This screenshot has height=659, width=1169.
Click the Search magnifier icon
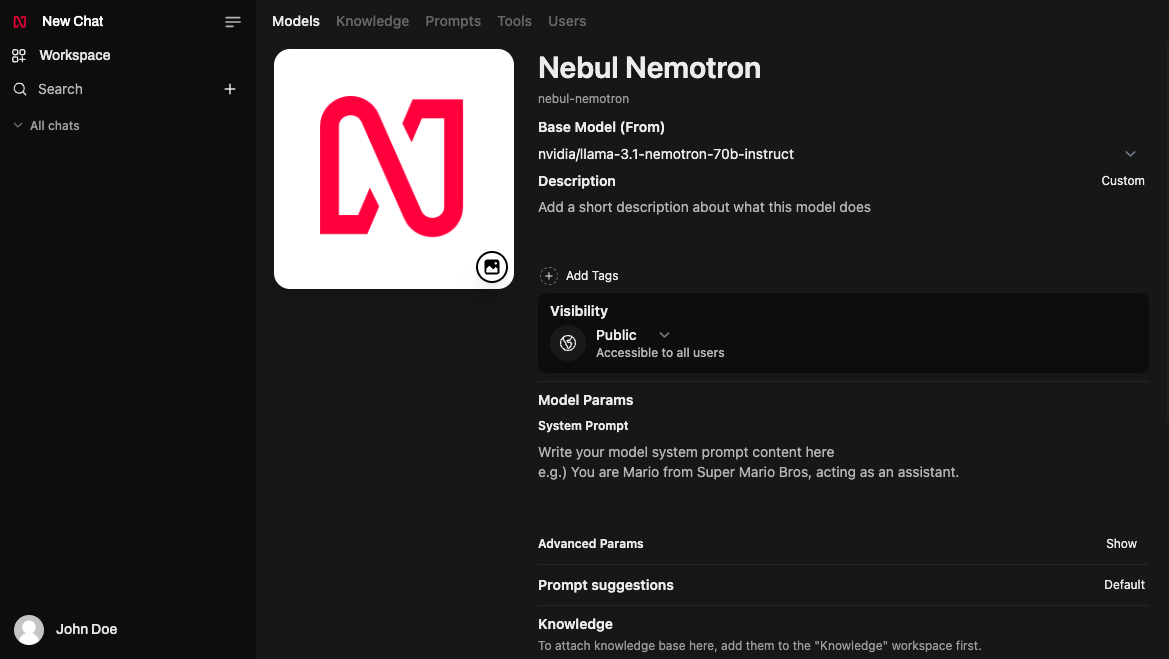20,89
